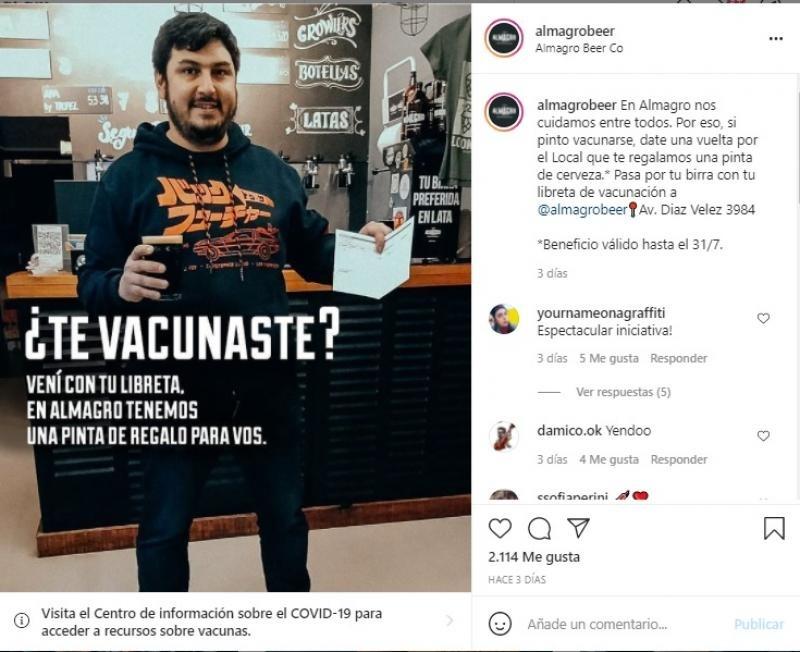Reply to yournameonagraffiti with Responder

[x=679, y=358]
